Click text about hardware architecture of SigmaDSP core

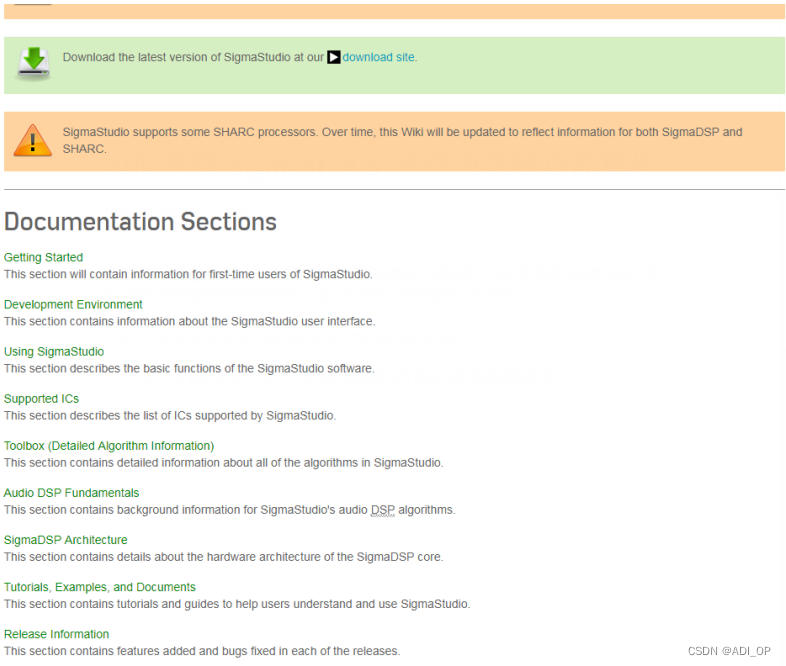224,557
